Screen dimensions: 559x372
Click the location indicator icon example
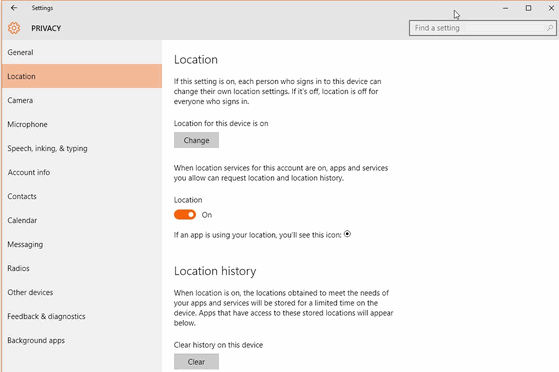347,234
